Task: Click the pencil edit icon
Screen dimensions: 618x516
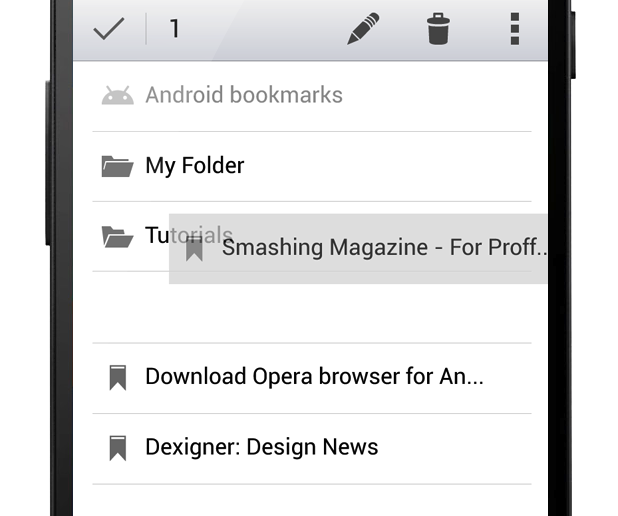Action: click(363, 30)
